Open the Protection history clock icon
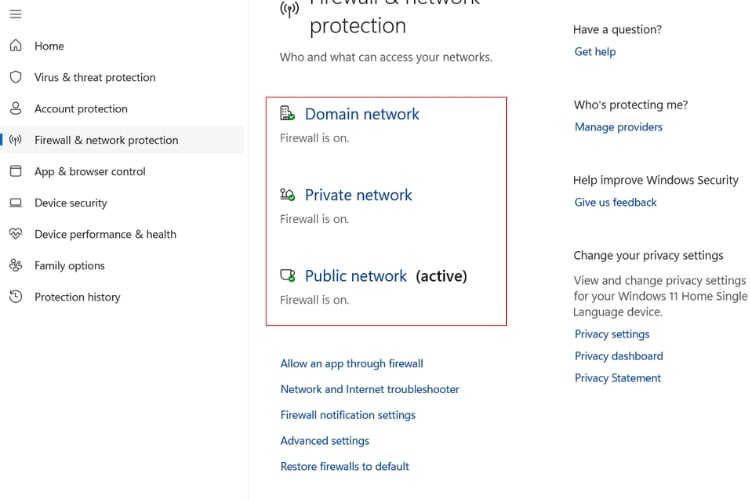 pyautogui.click(x=15, y=297)
